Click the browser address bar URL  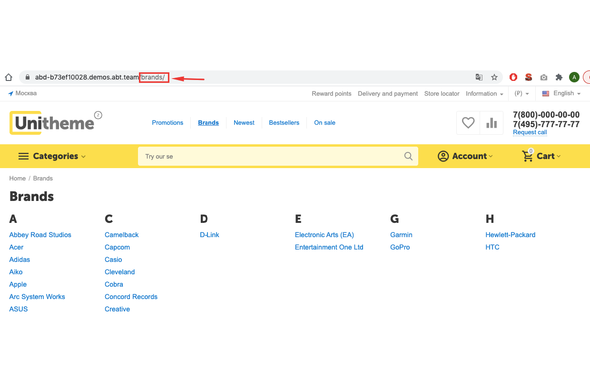[100, 77]
